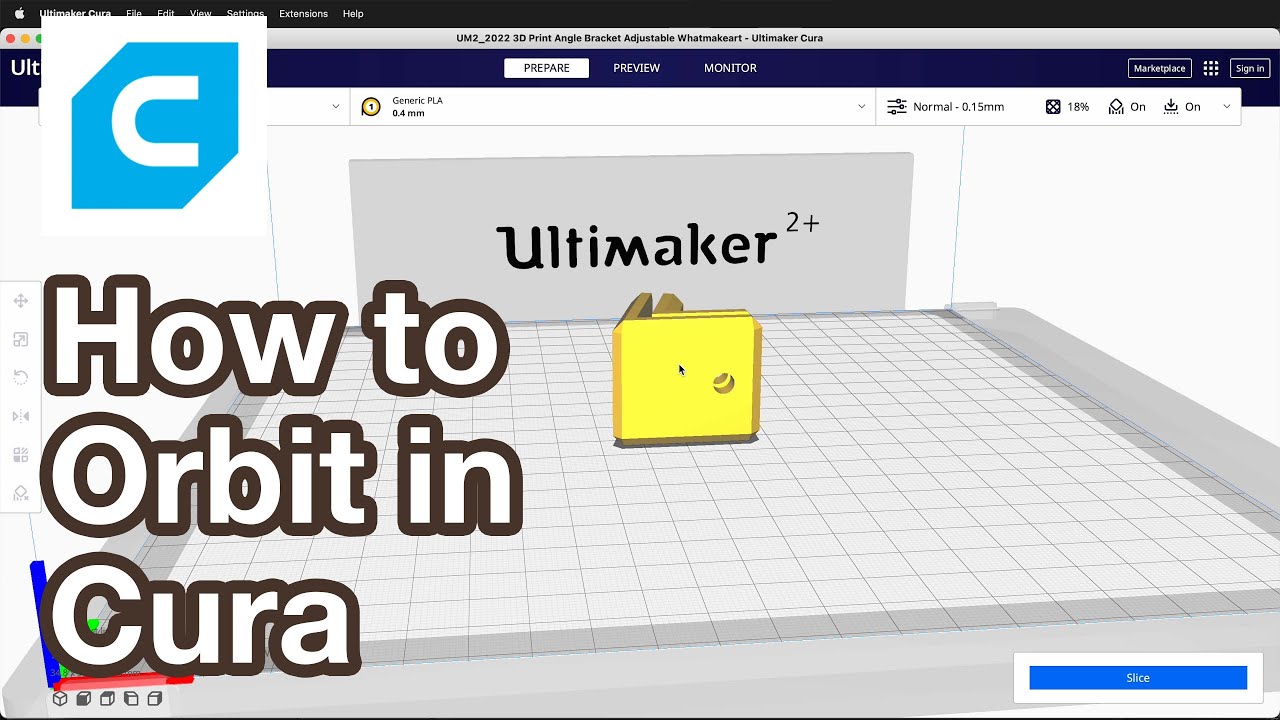Switch to the 3D view cube icon
The width and height of the screenshot is (1280, 720).
[60, 699]
